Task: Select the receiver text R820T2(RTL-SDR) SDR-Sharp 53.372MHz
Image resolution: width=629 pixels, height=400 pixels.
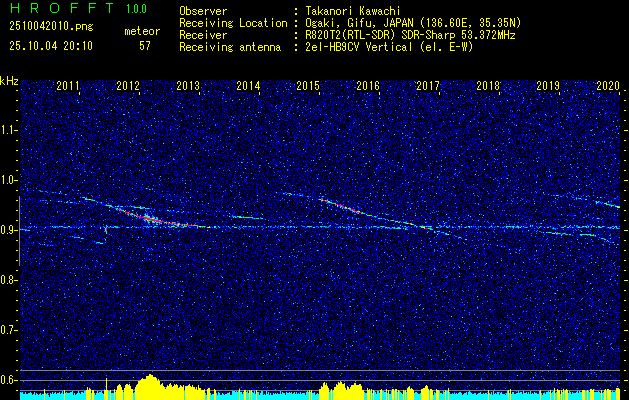Action: [x=410, y=35]
